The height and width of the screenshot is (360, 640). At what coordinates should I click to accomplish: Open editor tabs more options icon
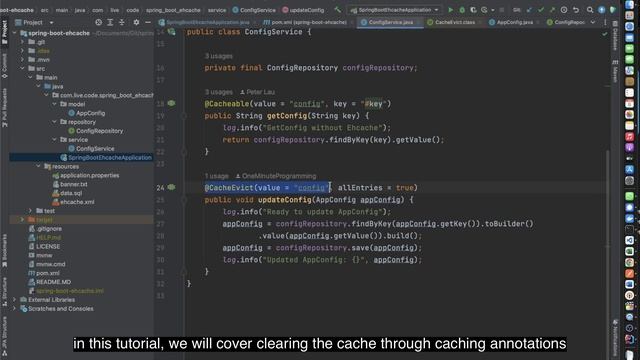[x=605, y=22]
